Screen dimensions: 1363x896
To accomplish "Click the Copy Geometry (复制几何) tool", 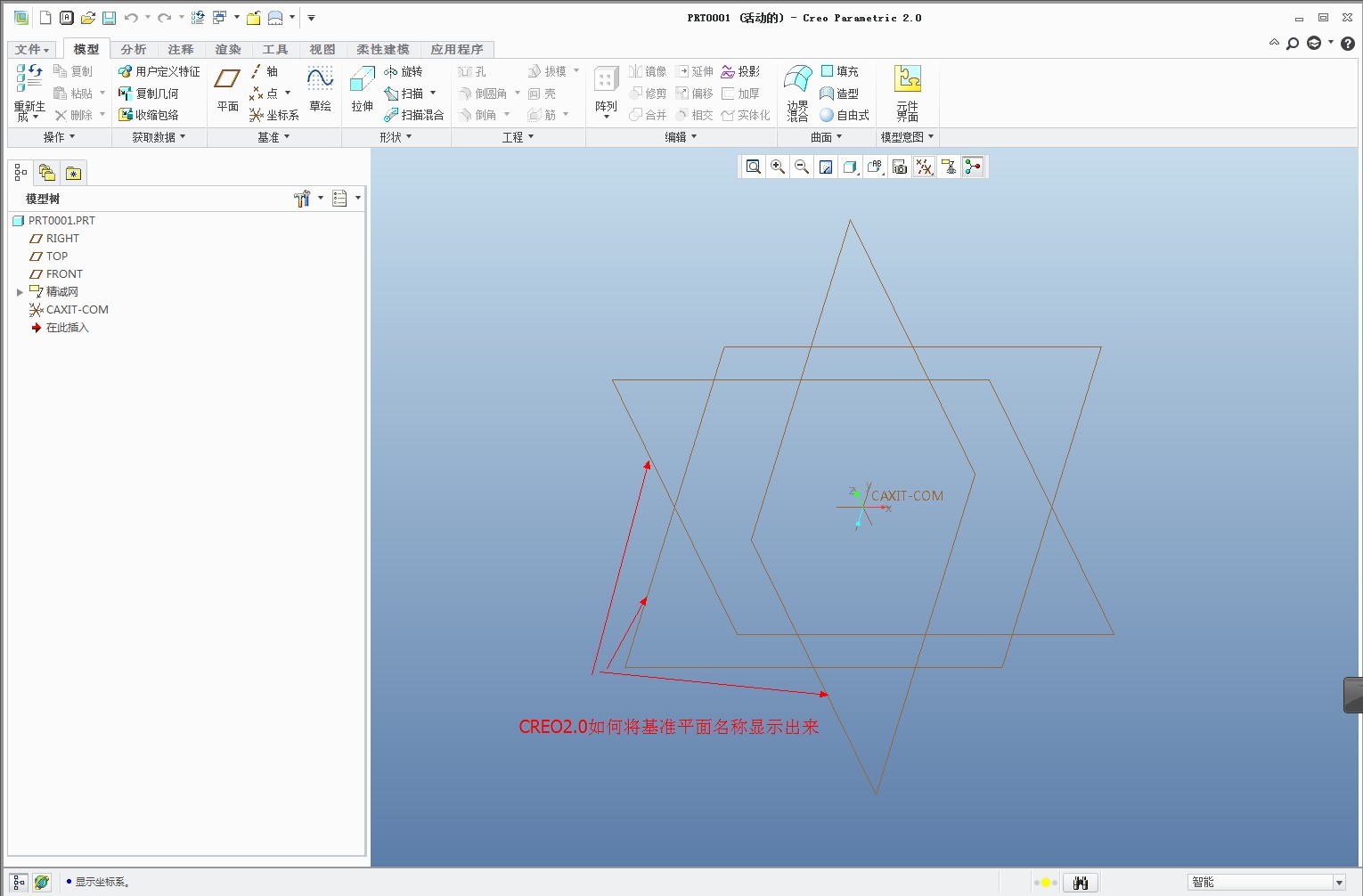I will coord(149,93).
